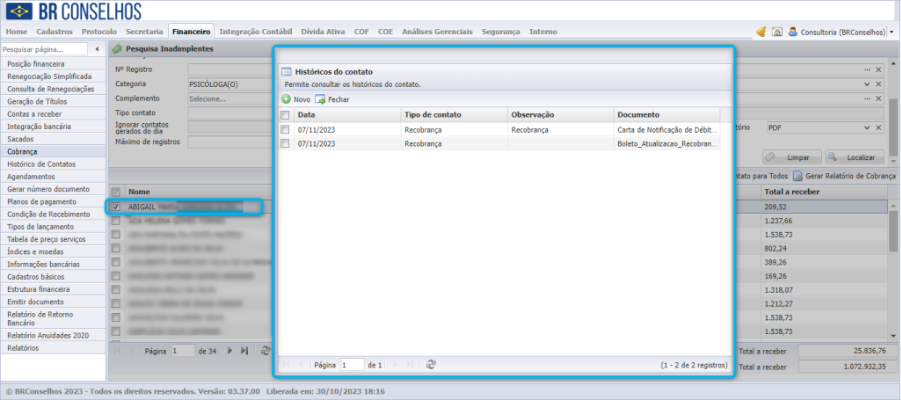The image size is (901, 400).
Task: Click the Históricos do contato window icon
Action: [x=286, y=72]
